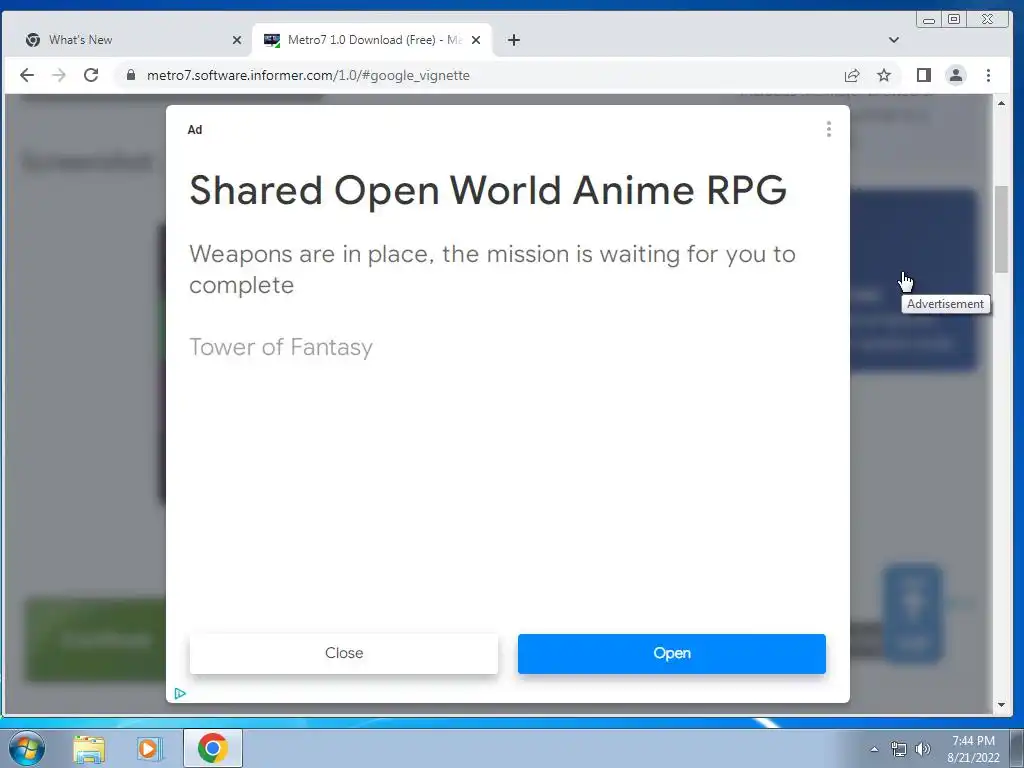Close the Metro7 1.0 Download tab
The image size is (1024, 768).
pyautogui.click(x=476, y=40)
